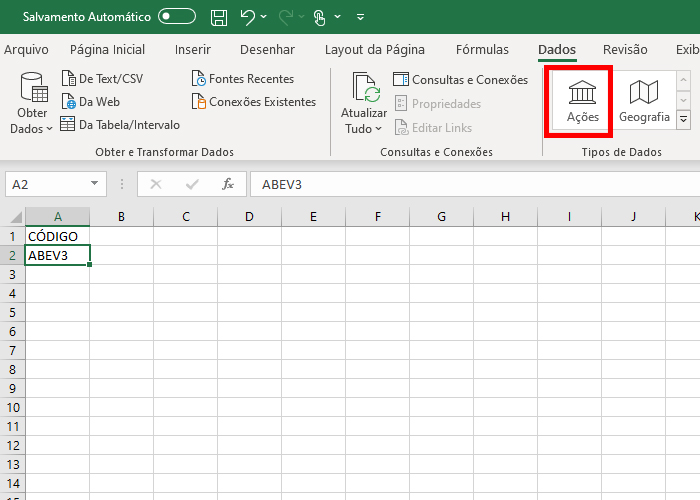Open Customize Quick Access Toolbar dropdown
Image resolution: width=700 pixels, height=500 pixels.
click(360, 17)
